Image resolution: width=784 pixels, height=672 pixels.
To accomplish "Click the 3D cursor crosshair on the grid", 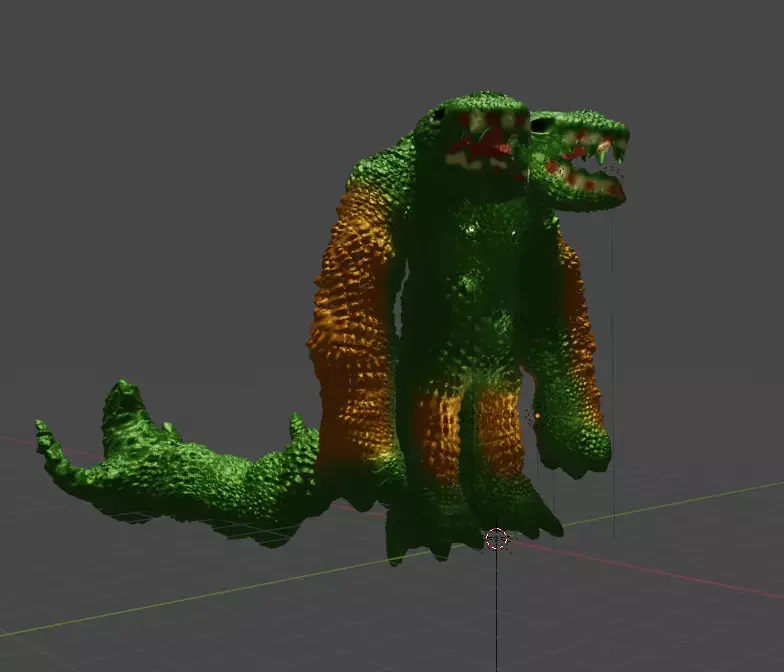I will click(x=496, y=539).
